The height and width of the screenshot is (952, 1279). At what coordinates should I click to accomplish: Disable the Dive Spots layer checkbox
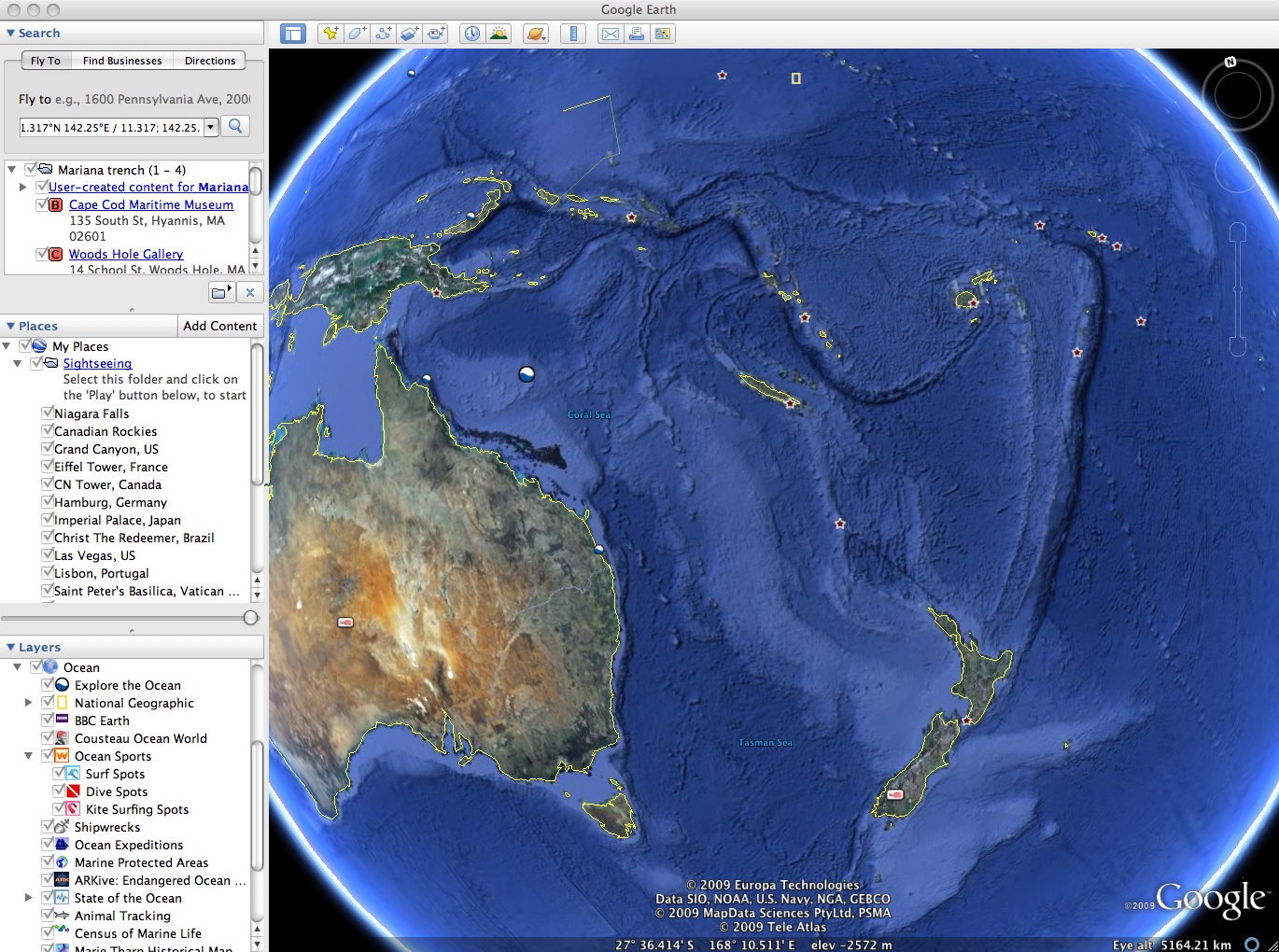59,791
